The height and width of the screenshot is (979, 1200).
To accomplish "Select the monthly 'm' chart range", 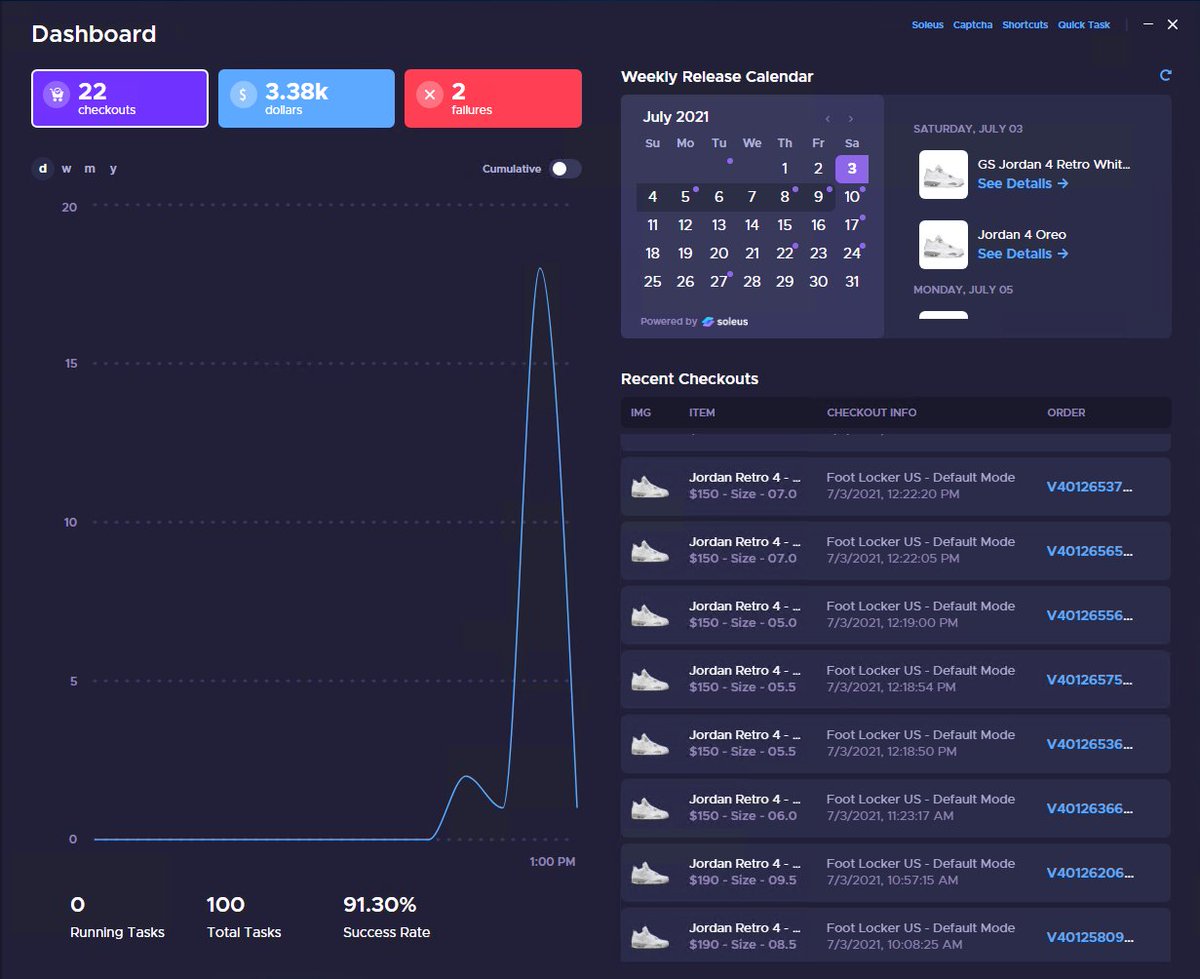I will 90,169.
